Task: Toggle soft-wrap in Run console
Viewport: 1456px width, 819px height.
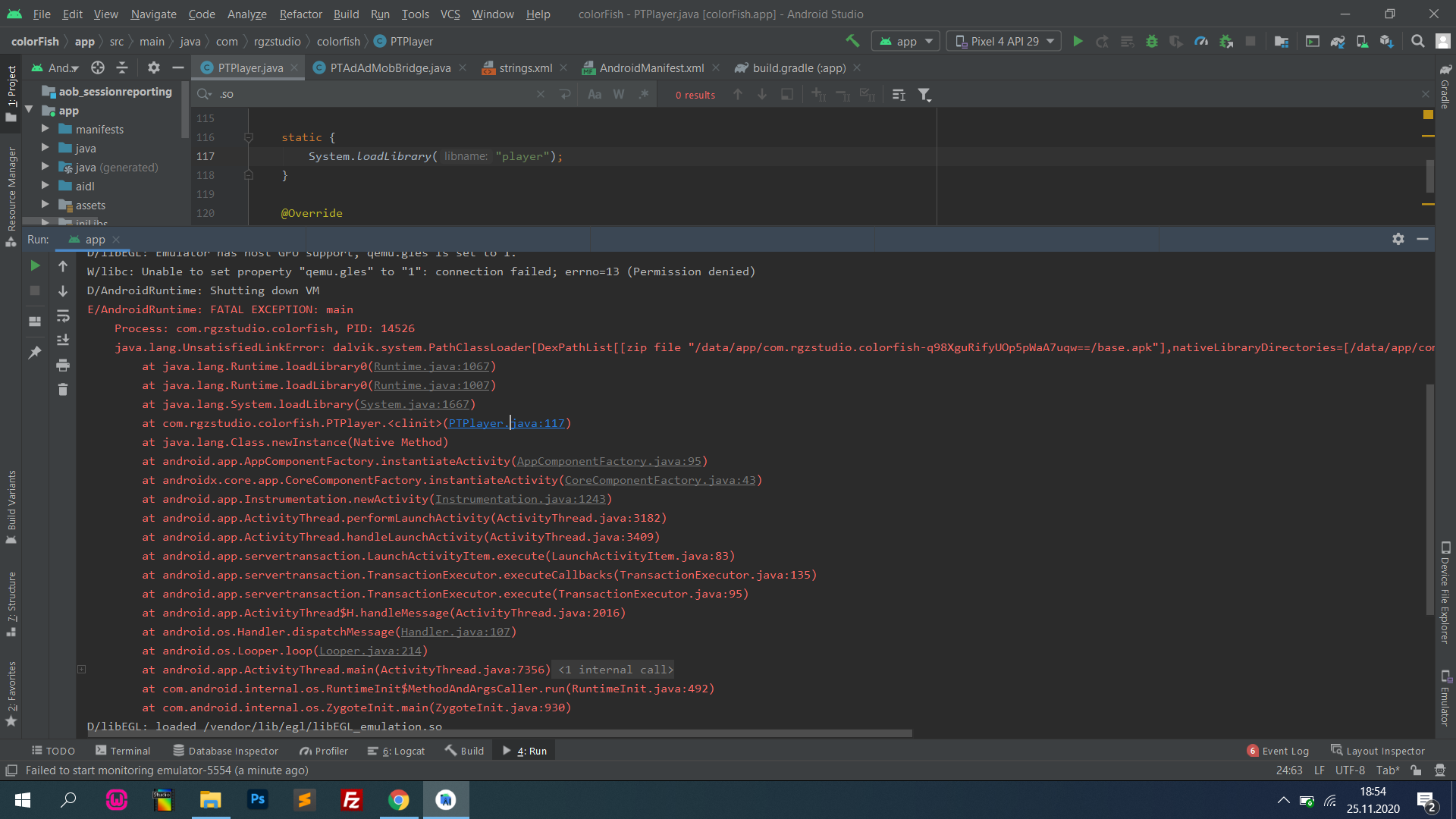Action: click(63, 316)
